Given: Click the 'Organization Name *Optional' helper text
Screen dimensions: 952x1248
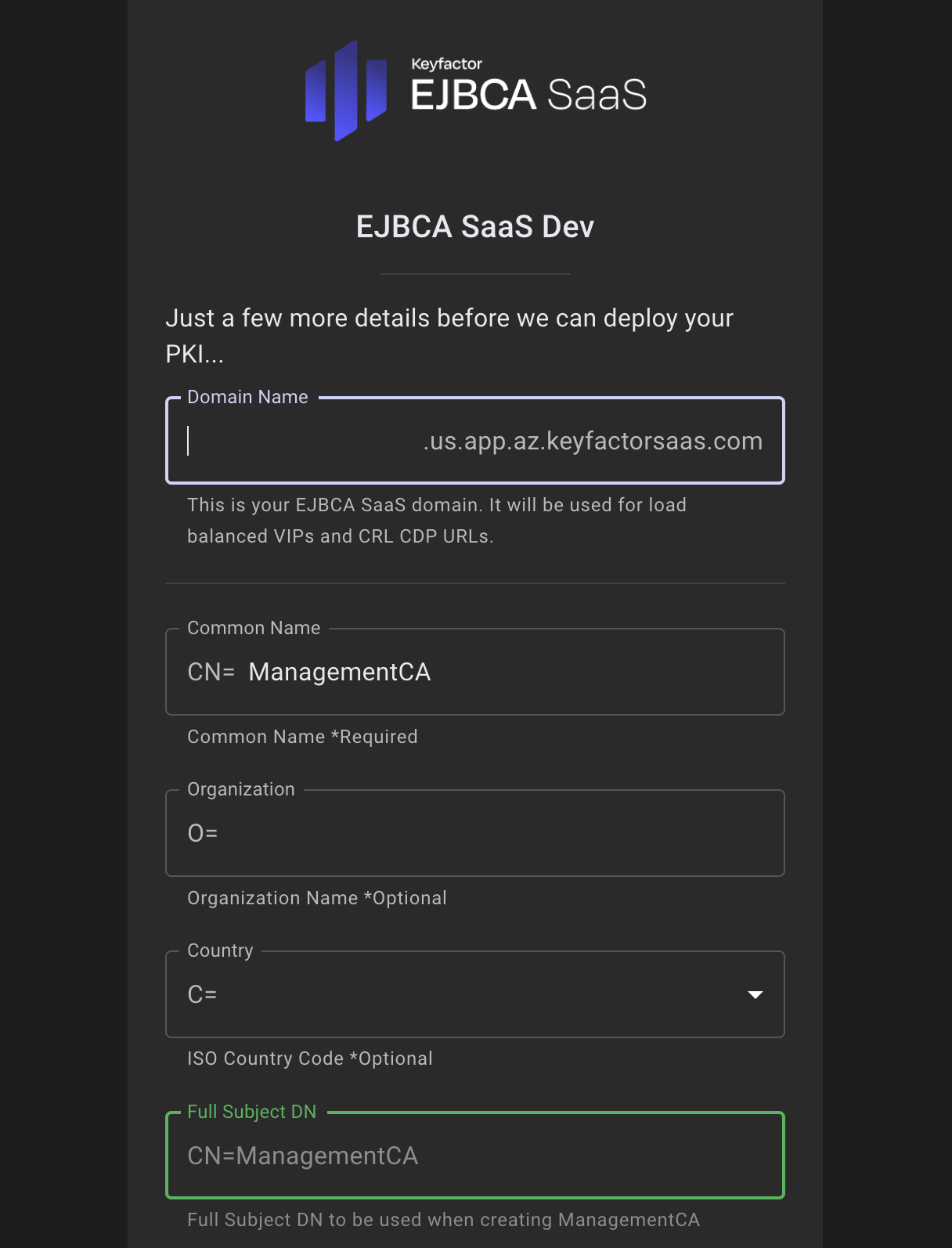Looking at the screenshot, I should pyautogui.click(x=316, y=898).
